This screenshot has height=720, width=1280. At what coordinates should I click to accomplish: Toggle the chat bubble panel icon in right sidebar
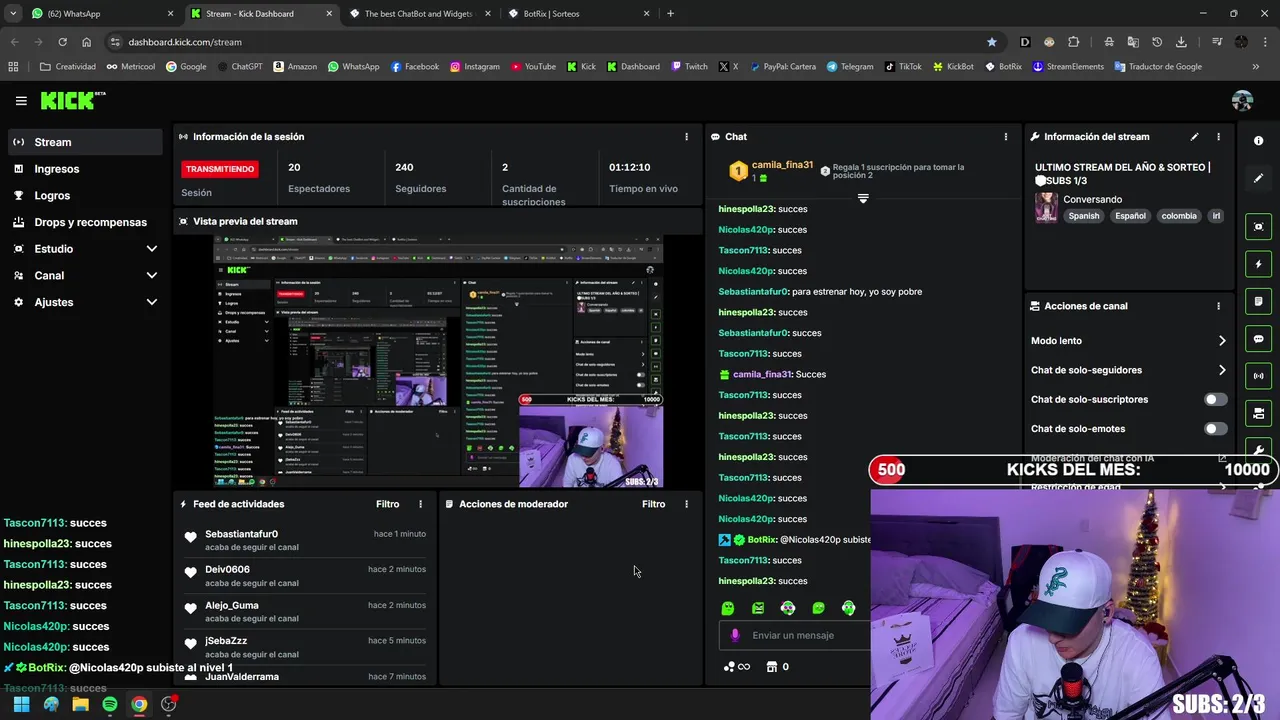pyautogui.click(x=1259, y=339)
